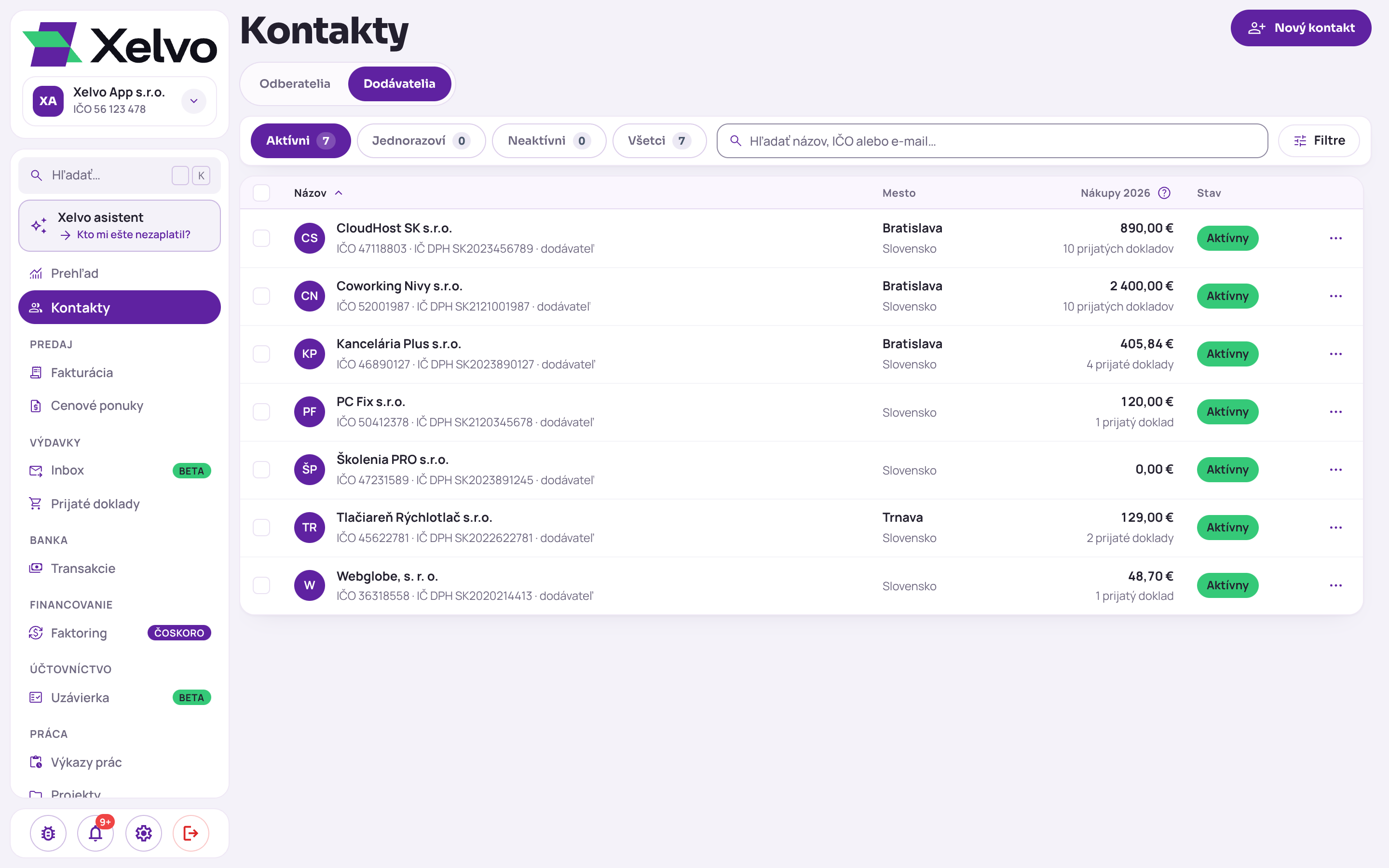The image size is (1389, 868).
Task: Open more options for Webglobe, s. r. o.
Action: tap(1335, 585)
